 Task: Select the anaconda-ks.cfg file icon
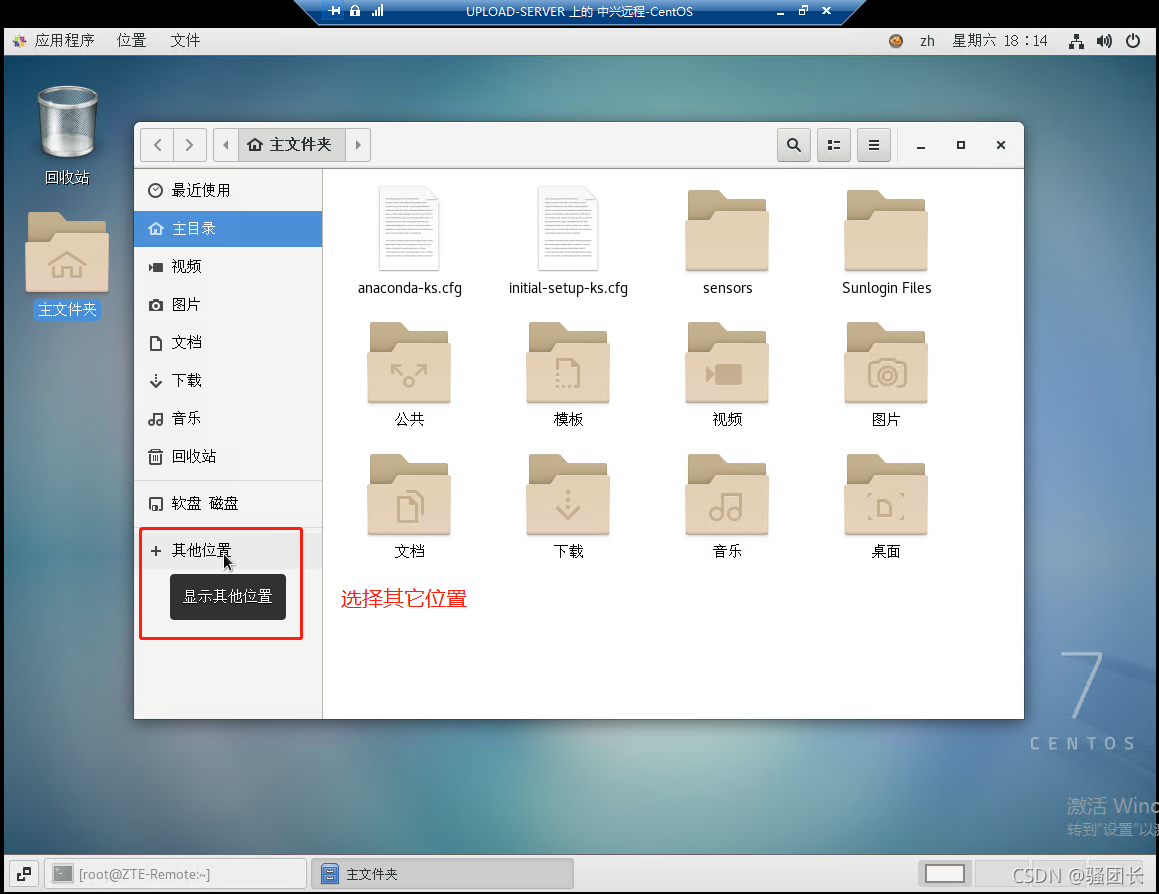pyautogui.click(x=409, y=229)
